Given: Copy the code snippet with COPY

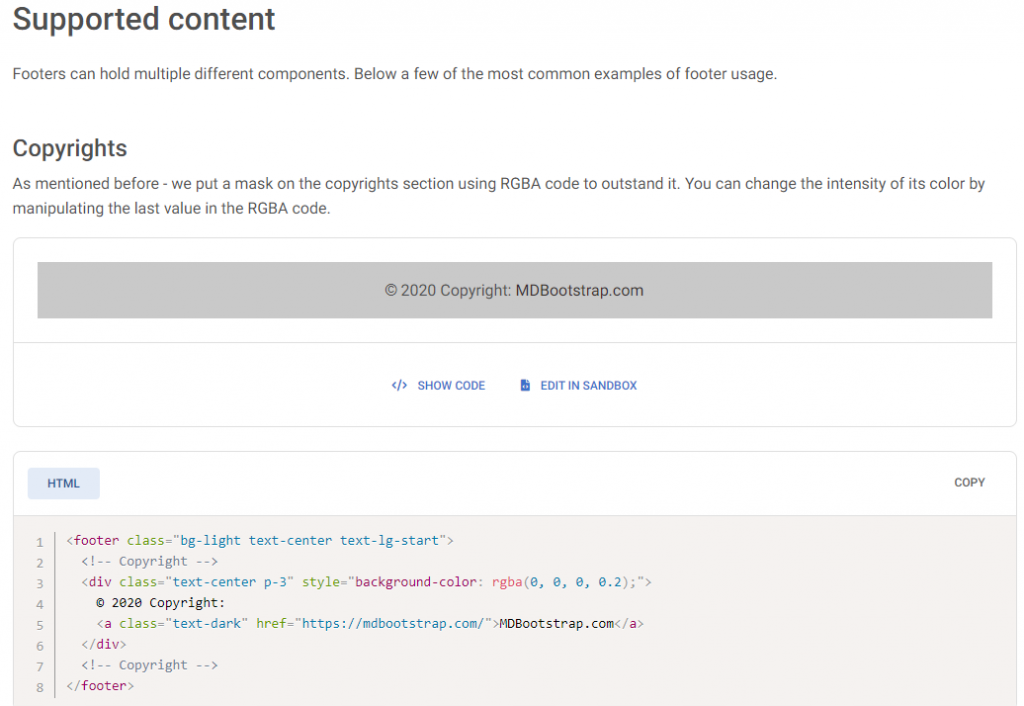Looking at the screenshot, I should (x=969, y=482).
